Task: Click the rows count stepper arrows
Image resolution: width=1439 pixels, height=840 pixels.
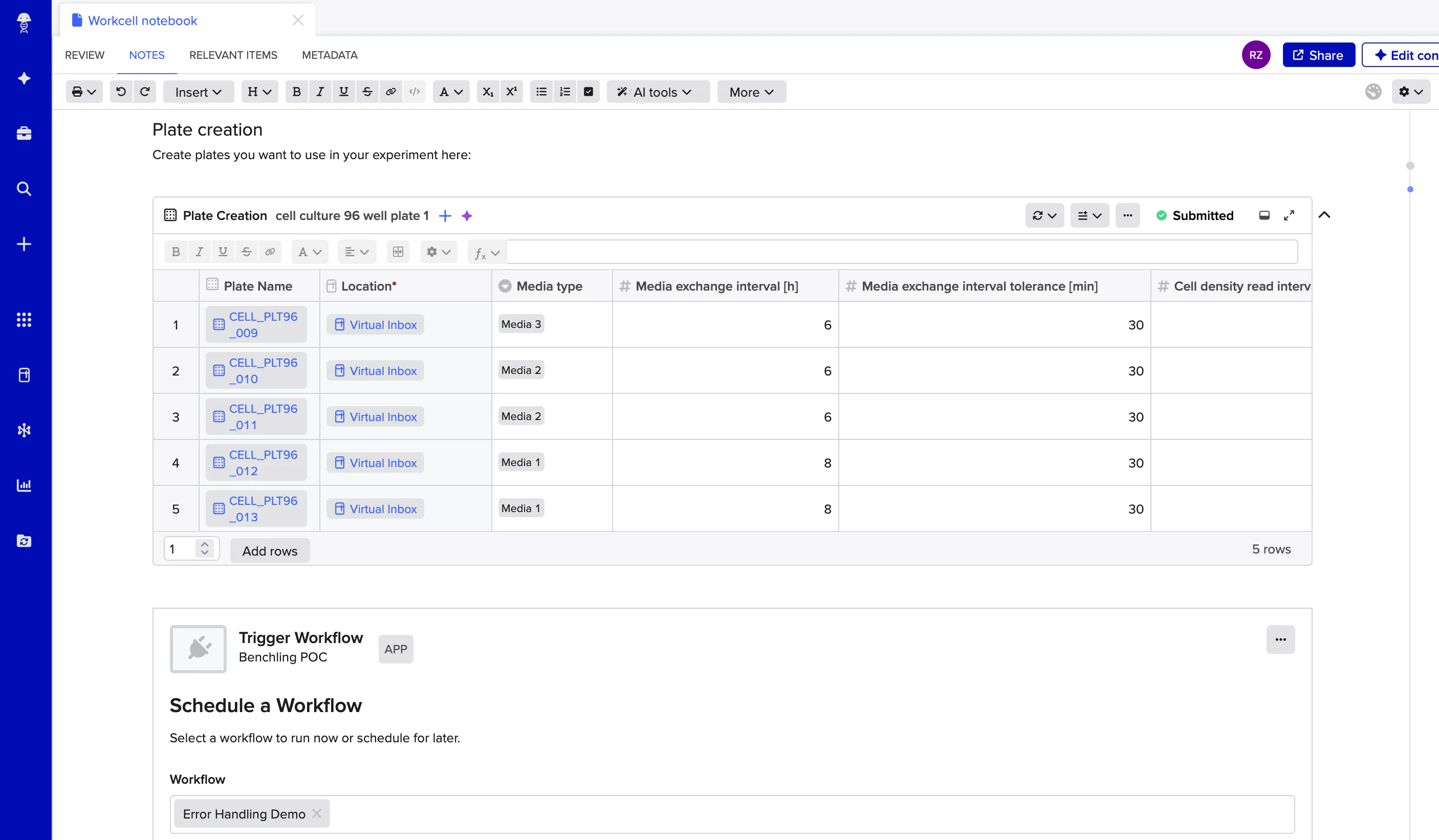Action: [x=204, y=548]
